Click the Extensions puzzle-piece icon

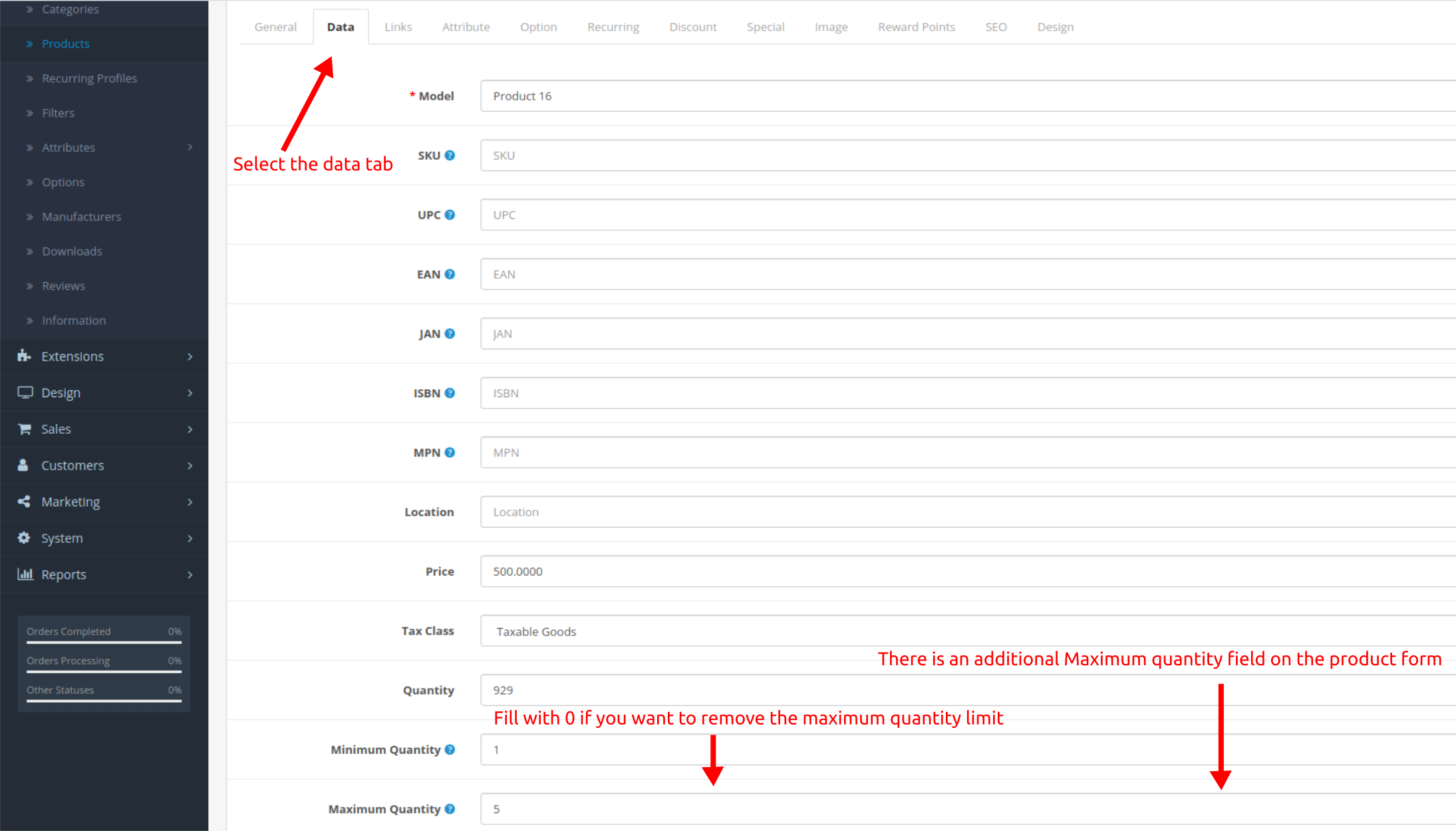coord(24,356)
